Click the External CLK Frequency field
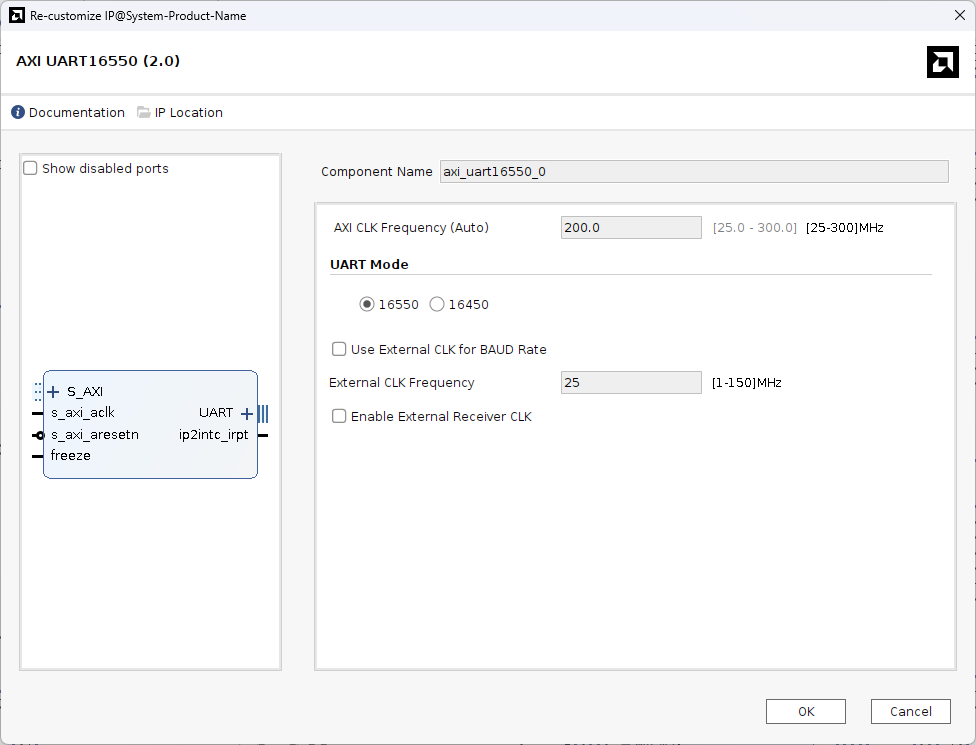Image resolution: width=976 pixels, height=745 pixels. pos(631,383)
